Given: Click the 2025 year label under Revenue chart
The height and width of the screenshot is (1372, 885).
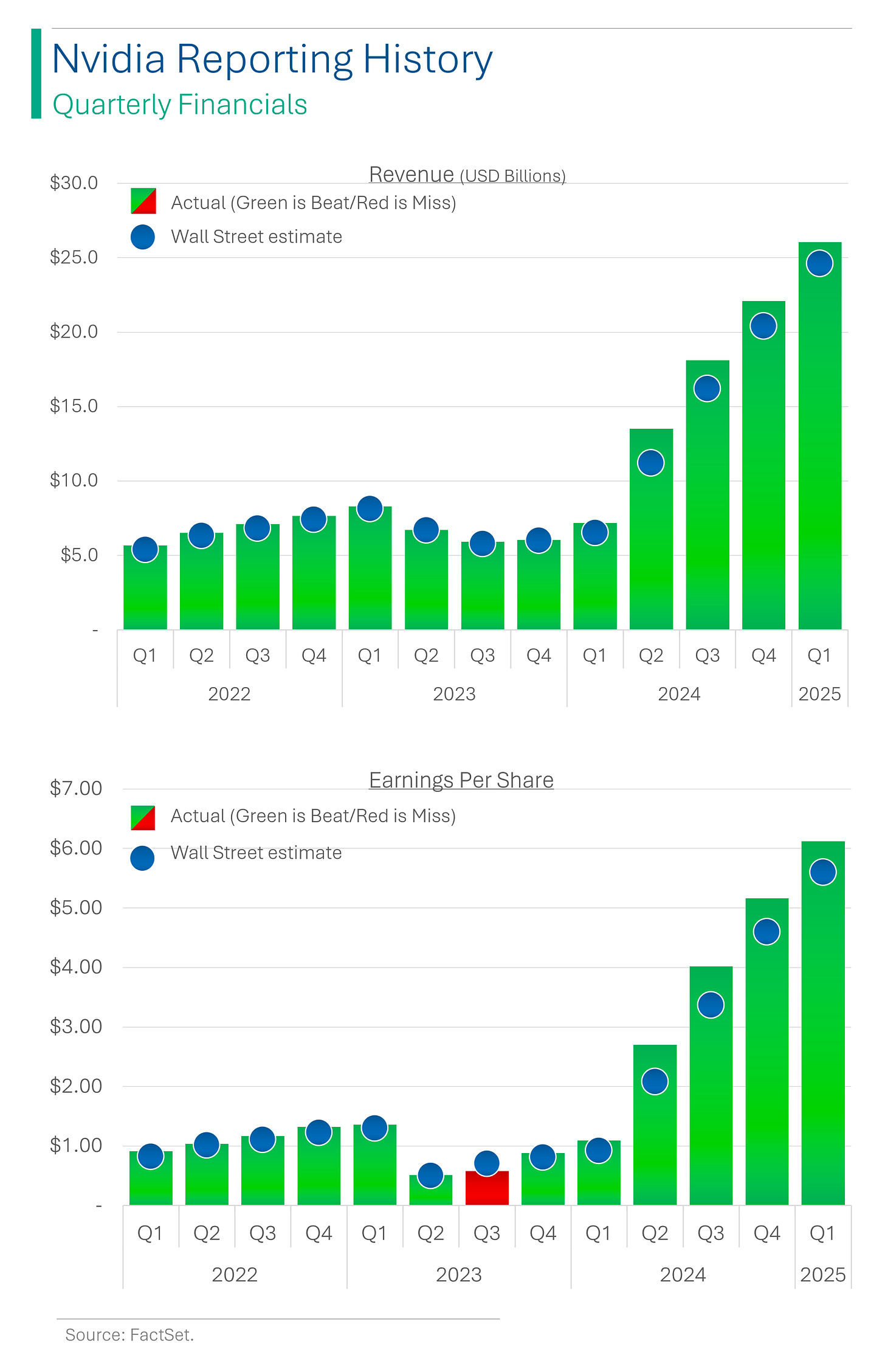Looking at the screenshot, I should click(x=819, y=694).
